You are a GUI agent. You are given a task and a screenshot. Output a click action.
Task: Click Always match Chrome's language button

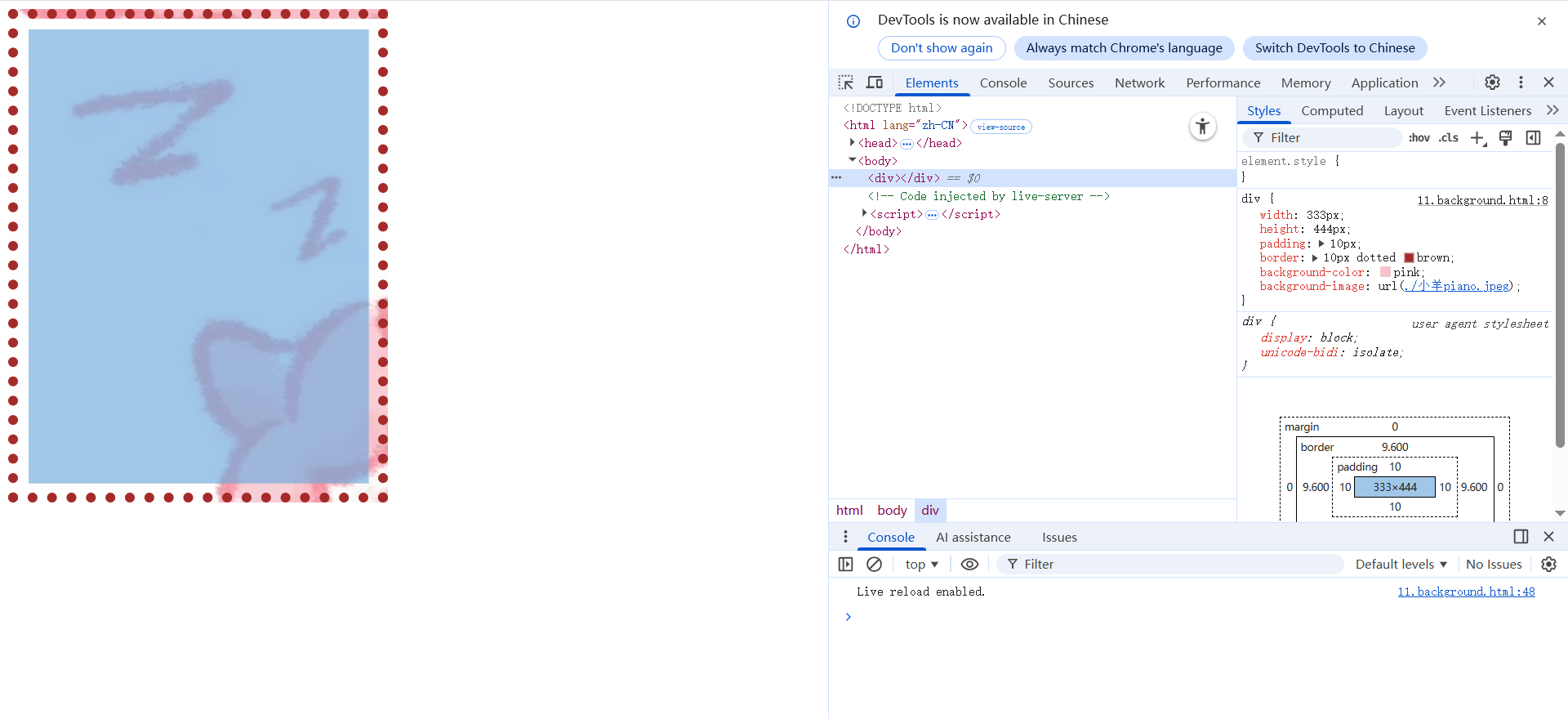point(1124,48)
